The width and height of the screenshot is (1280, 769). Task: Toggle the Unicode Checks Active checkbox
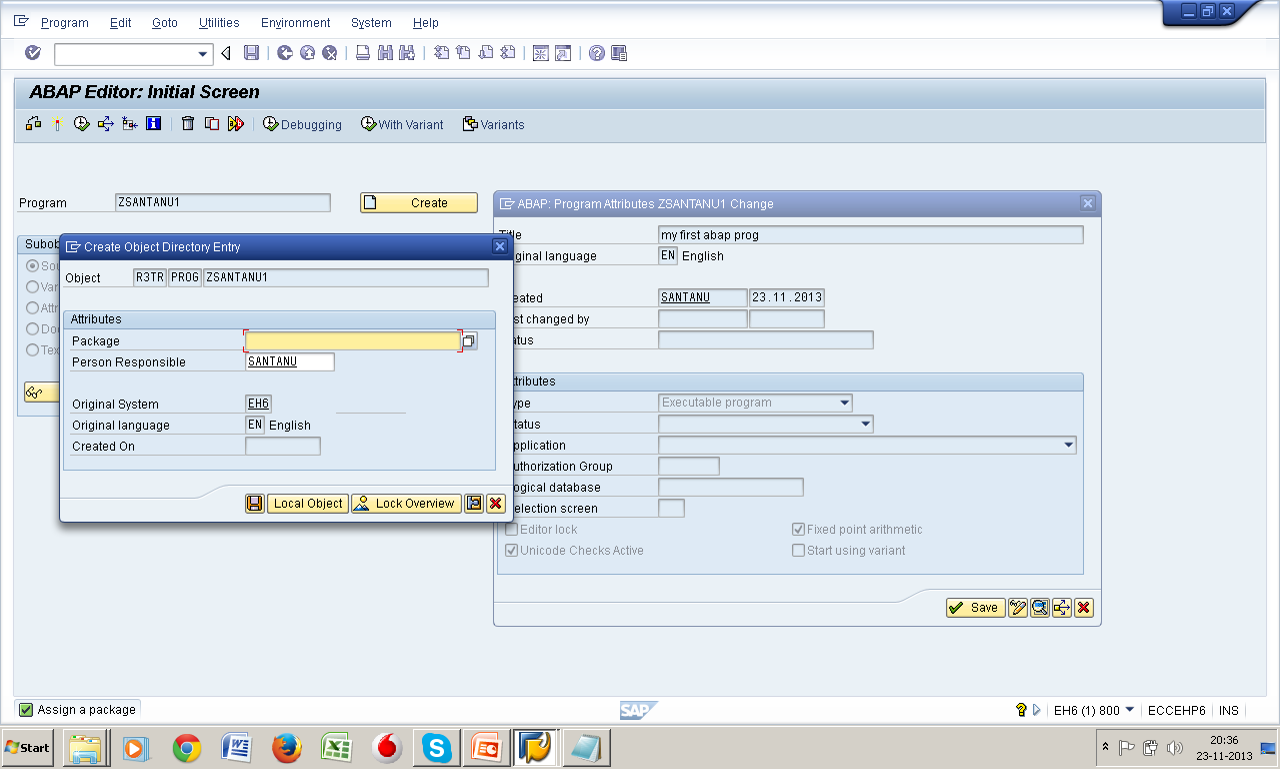512,551
